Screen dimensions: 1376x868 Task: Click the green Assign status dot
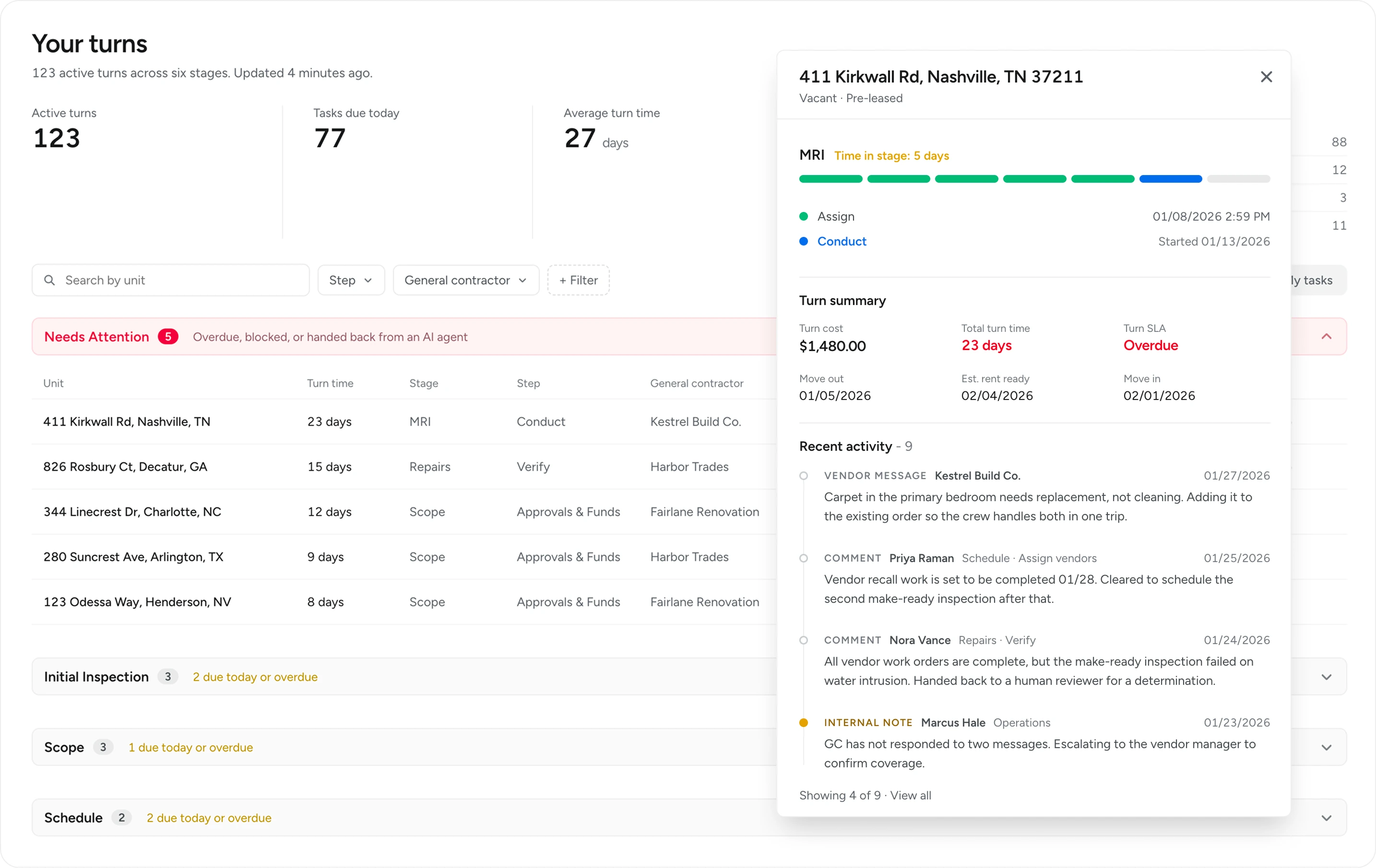pyautogui.click(x=804, y=216)
